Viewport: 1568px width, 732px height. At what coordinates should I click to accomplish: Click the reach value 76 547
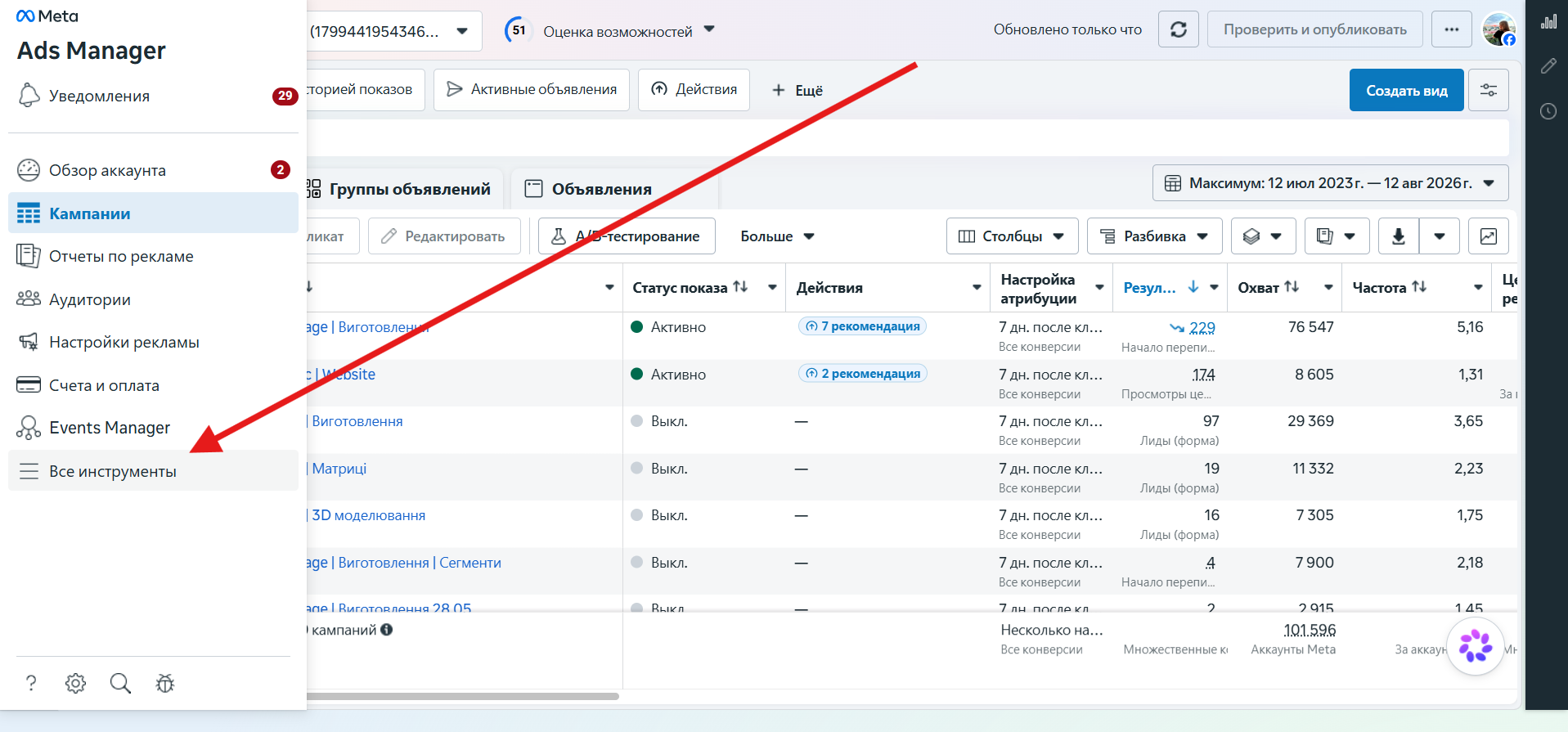(1311, 327)
